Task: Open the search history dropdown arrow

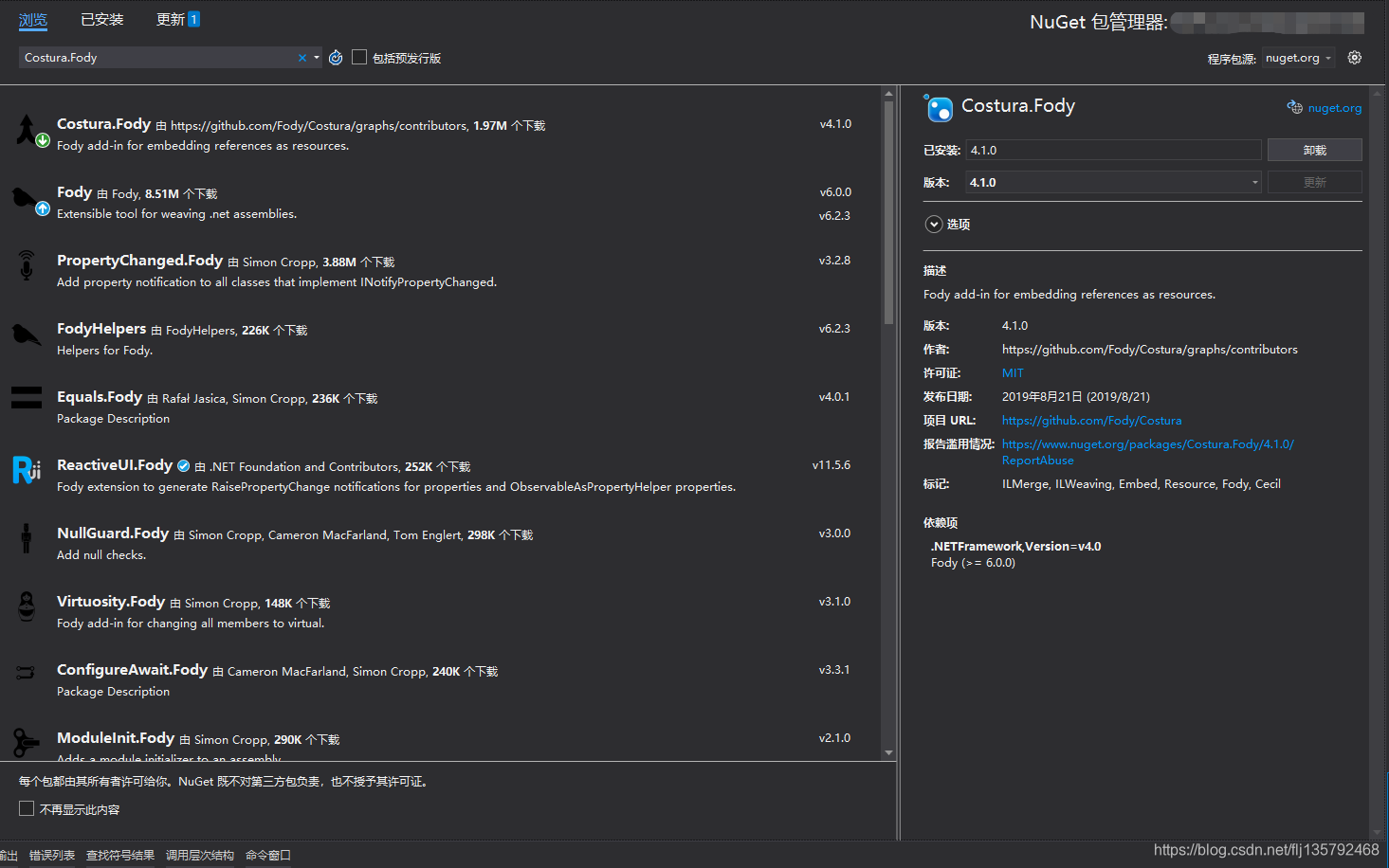Action: [x=317, y=58]
